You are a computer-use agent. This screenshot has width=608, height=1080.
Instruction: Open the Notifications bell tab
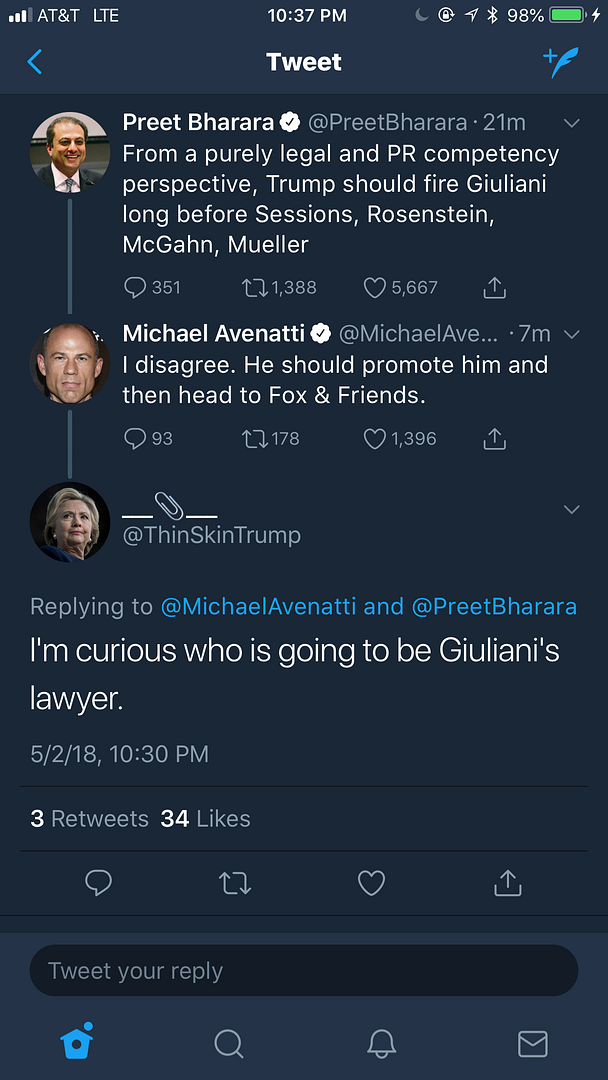(x=381, y=1043)
